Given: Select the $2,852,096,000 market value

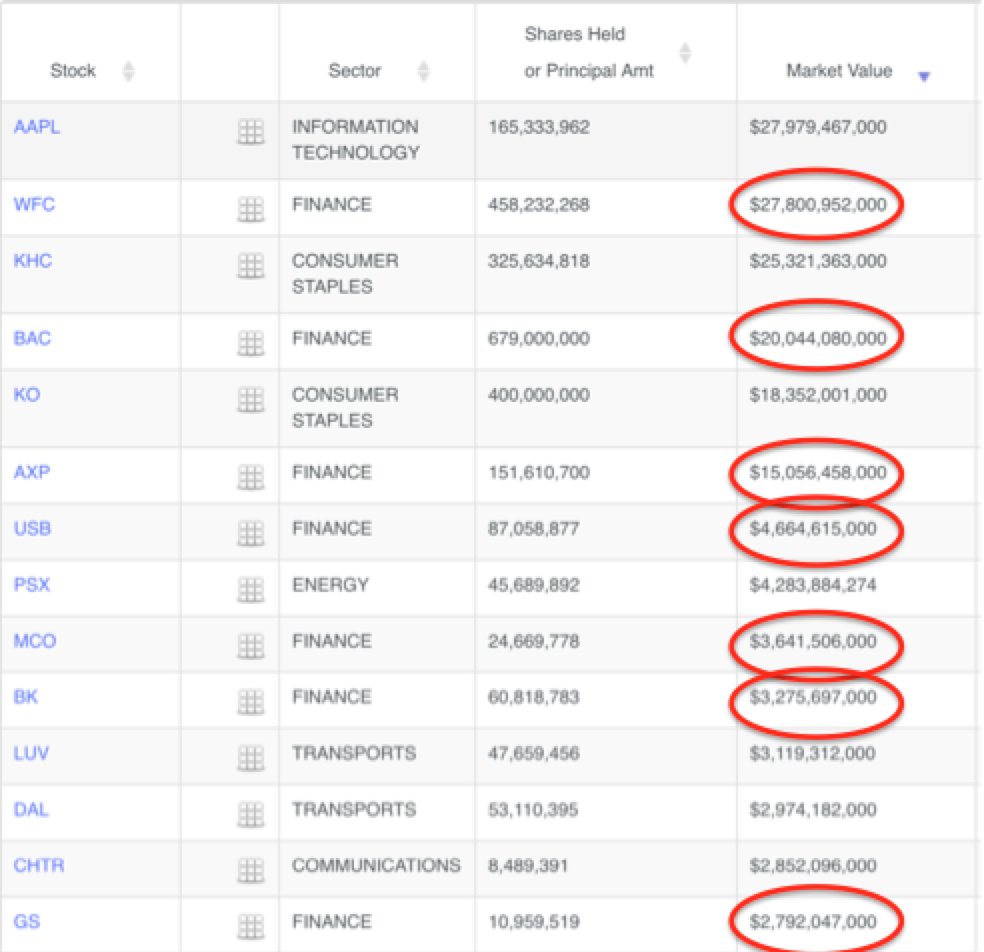Looking at the screenshot, I should coord(813,865).
